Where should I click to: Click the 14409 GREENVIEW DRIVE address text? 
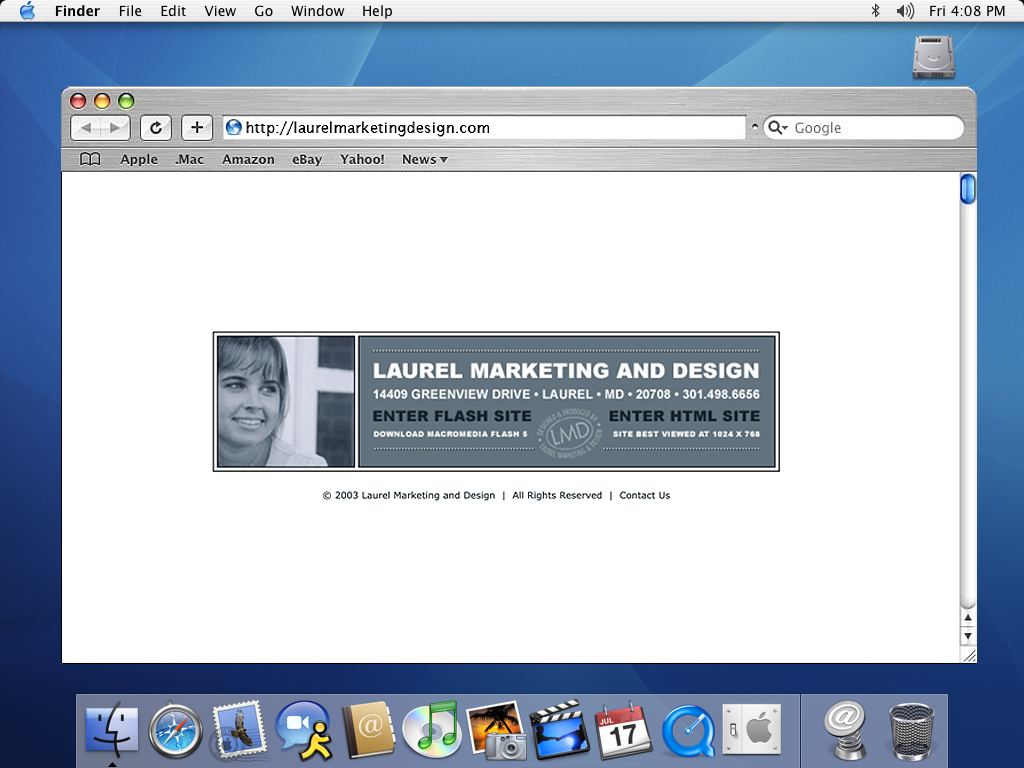451,394
